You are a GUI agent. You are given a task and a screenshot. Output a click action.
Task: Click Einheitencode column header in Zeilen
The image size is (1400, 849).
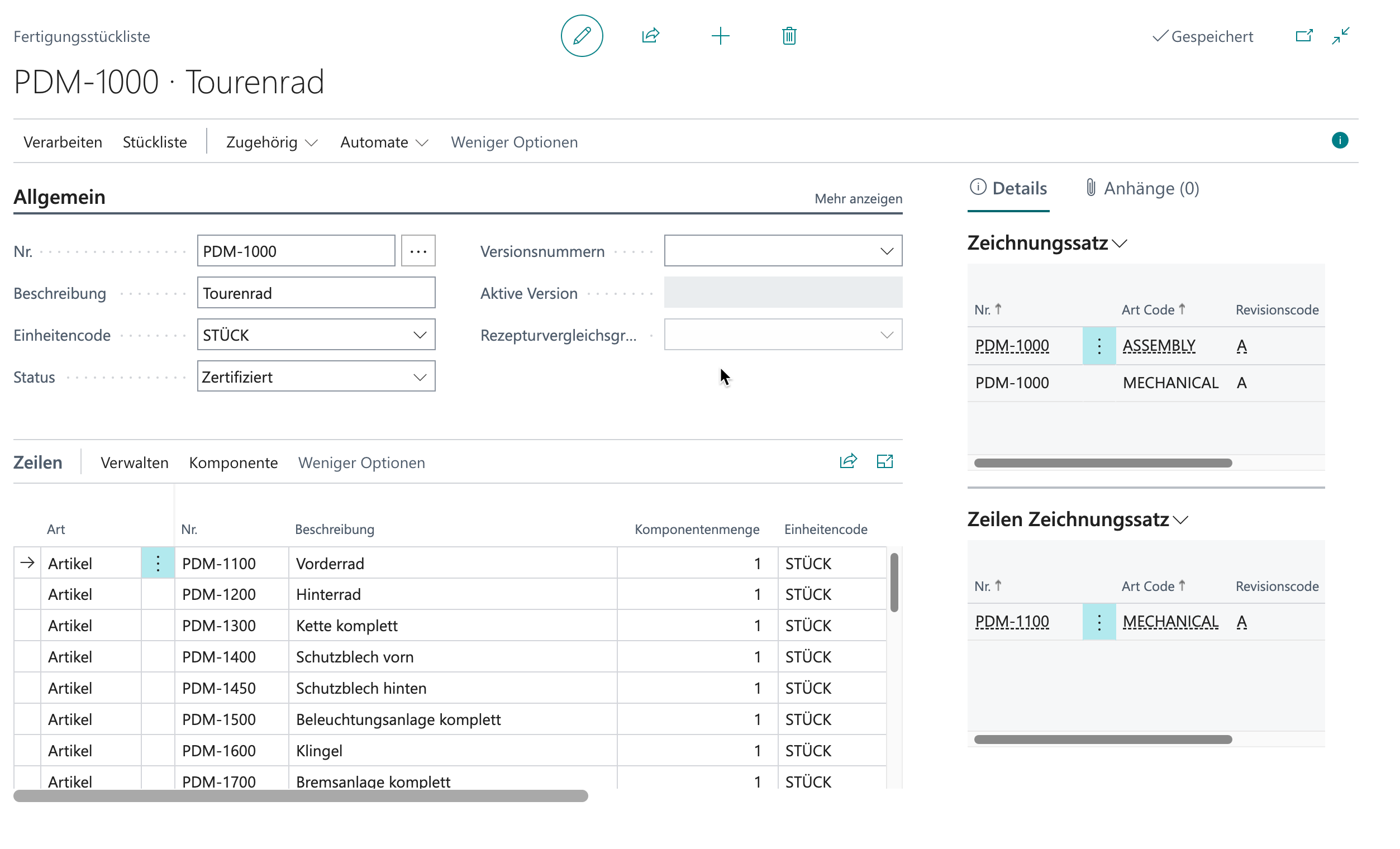(825, 530)
